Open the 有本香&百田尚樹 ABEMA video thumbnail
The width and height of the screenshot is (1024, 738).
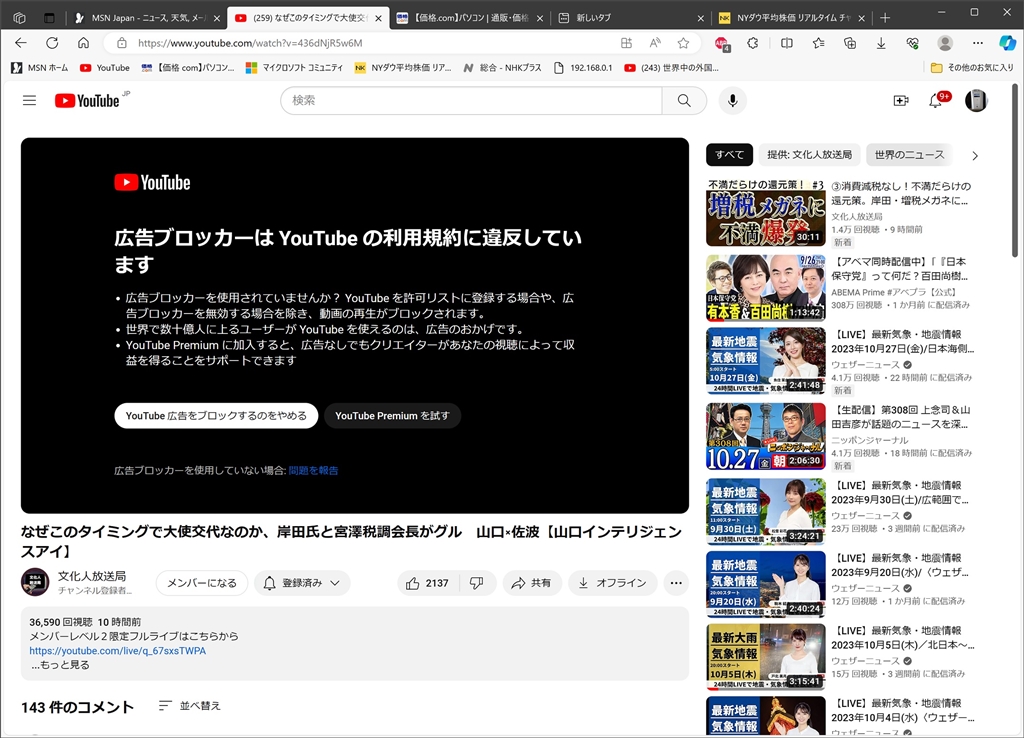765,288
